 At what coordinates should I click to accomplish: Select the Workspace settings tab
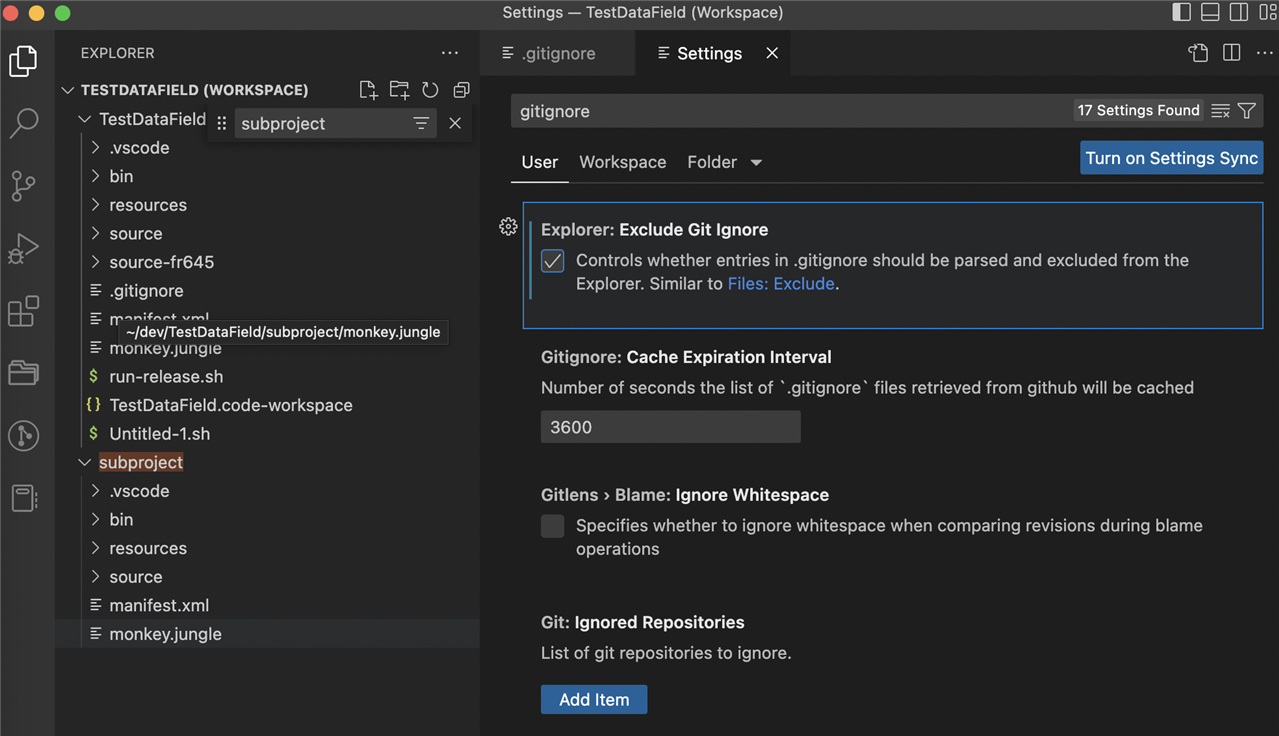point(622,162)
